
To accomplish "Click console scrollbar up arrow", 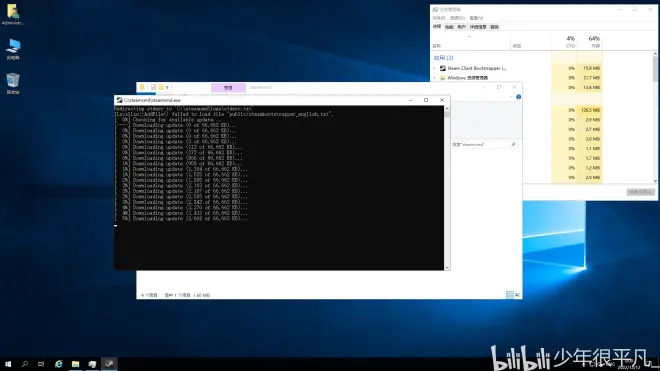I will click(447, 108).
